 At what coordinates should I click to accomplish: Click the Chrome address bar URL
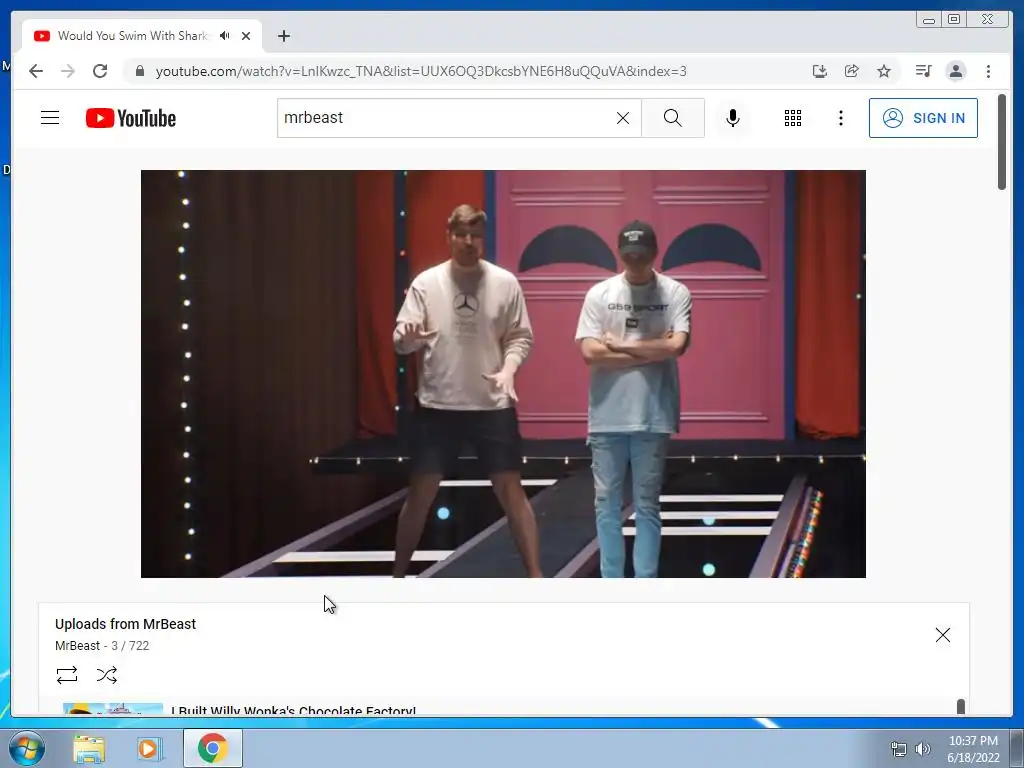[x=421, y=71]
